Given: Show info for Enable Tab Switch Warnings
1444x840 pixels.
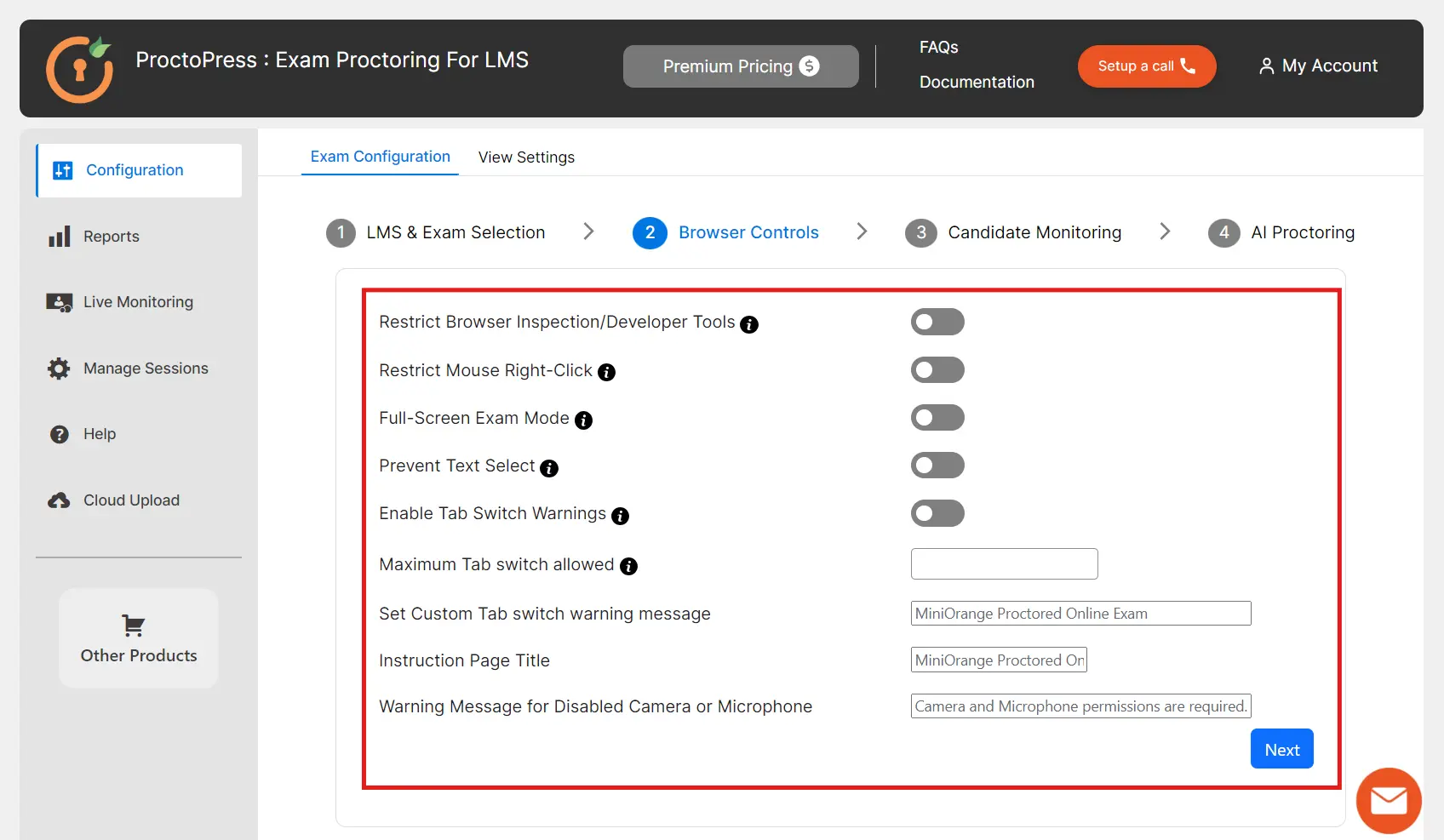Looking at the screenshot, I should pyautogui.click(x=620, y=516).
